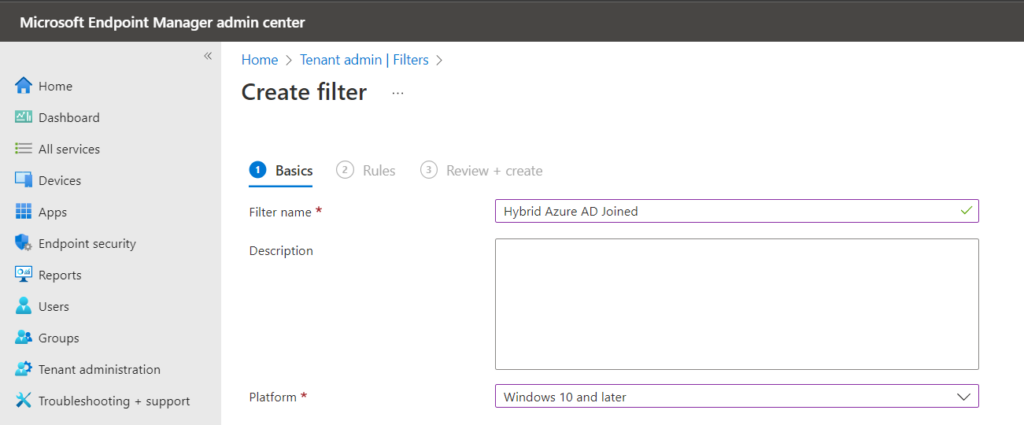Image resolution: width=1024 pixels, height=425 pixels.
Task: Follow the Home breadcrumb link
Action: pyautogui.click(x=259, y=60)
